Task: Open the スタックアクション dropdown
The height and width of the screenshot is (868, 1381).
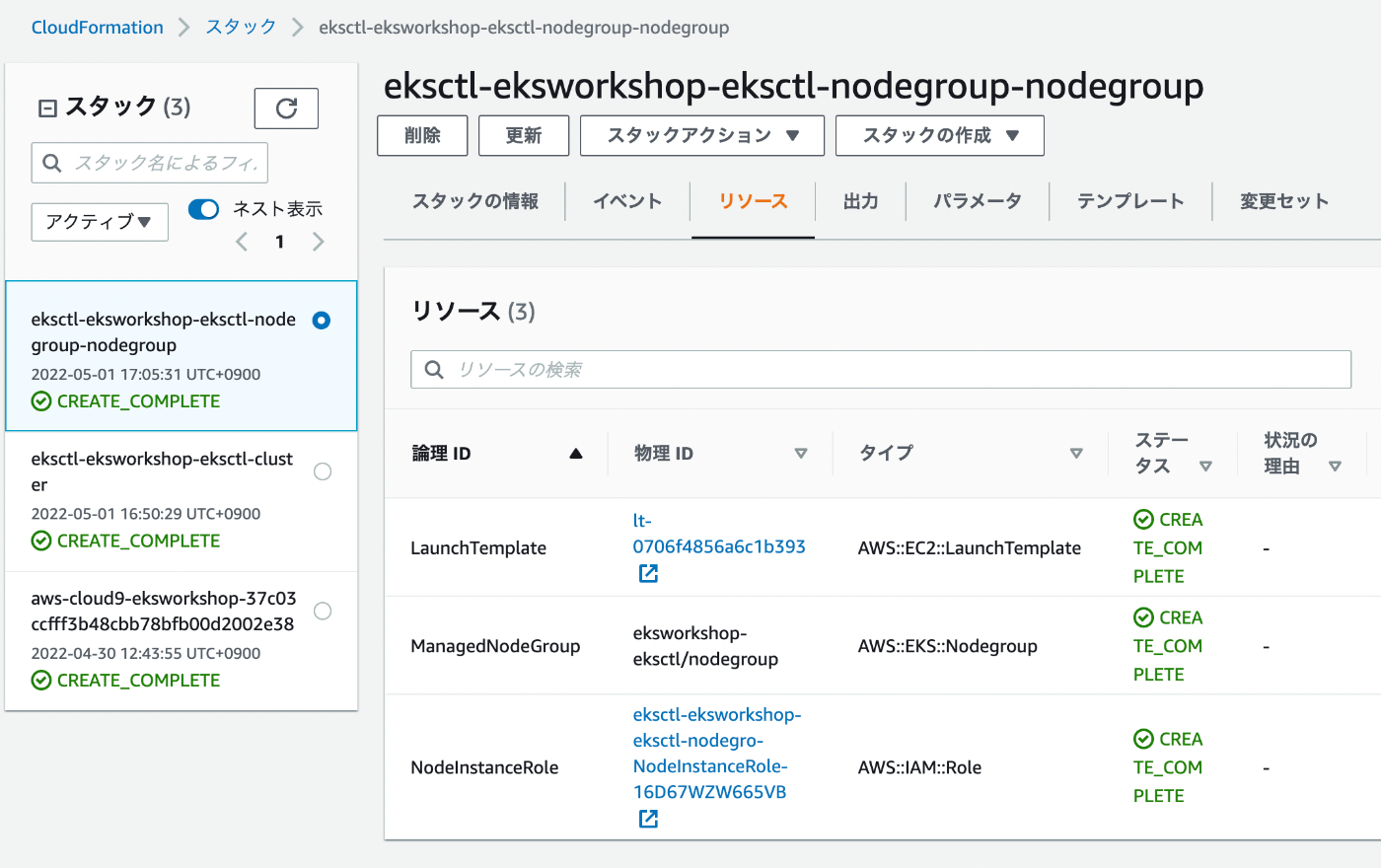Action: pos(702,135)
